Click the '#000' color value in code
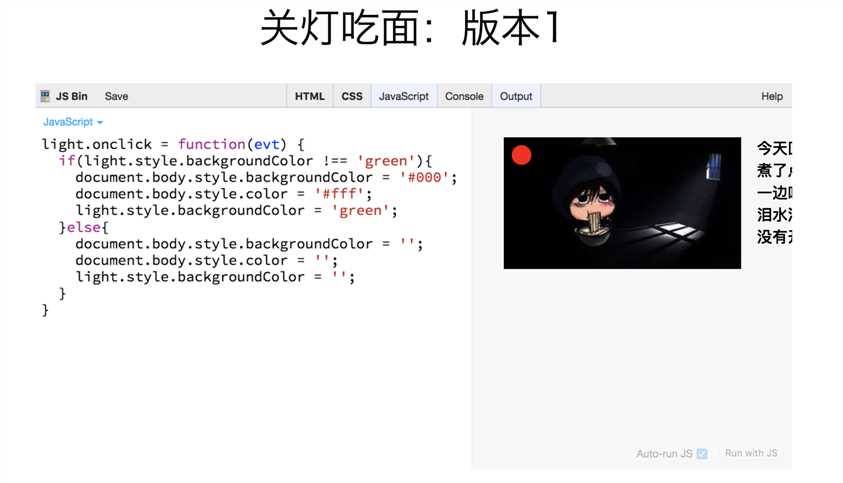This screenshot has height=483, width=843. point(424,177)
